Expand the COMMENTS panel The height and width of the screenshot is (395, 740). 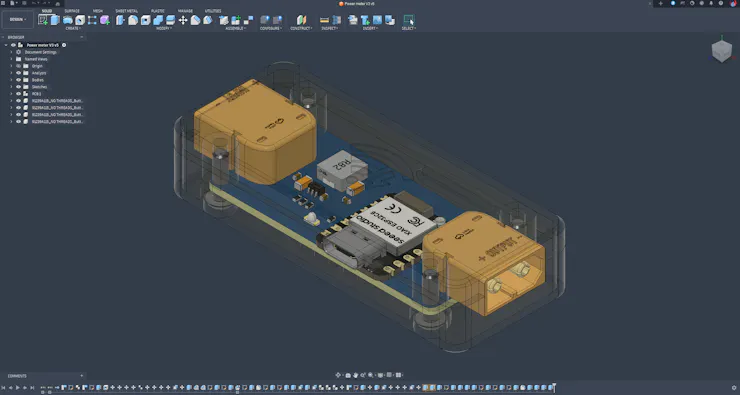click(81, 376)
